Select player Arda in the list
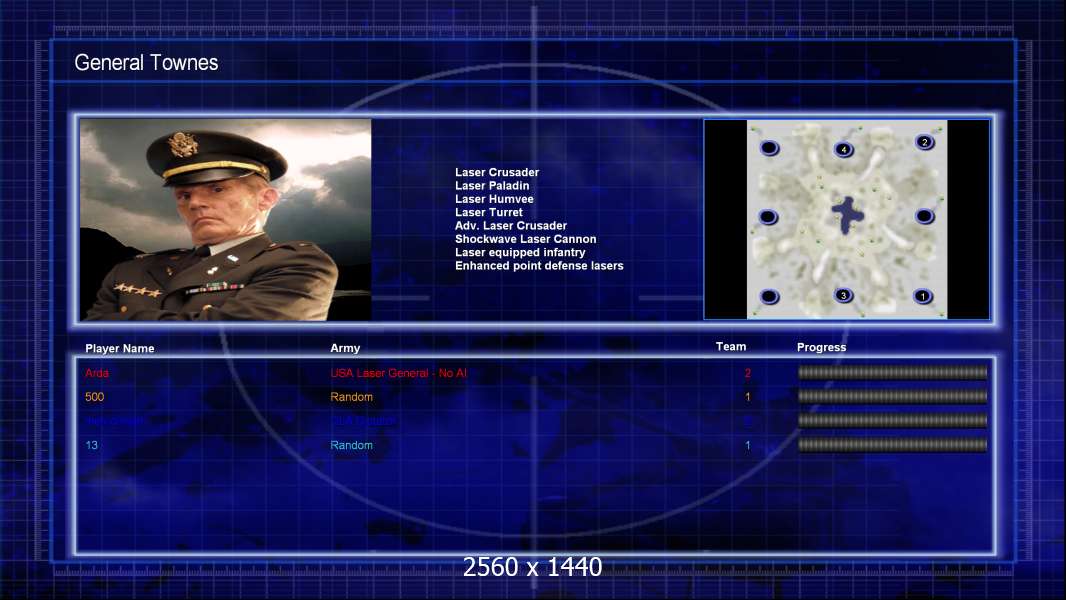 coord(97,373)
